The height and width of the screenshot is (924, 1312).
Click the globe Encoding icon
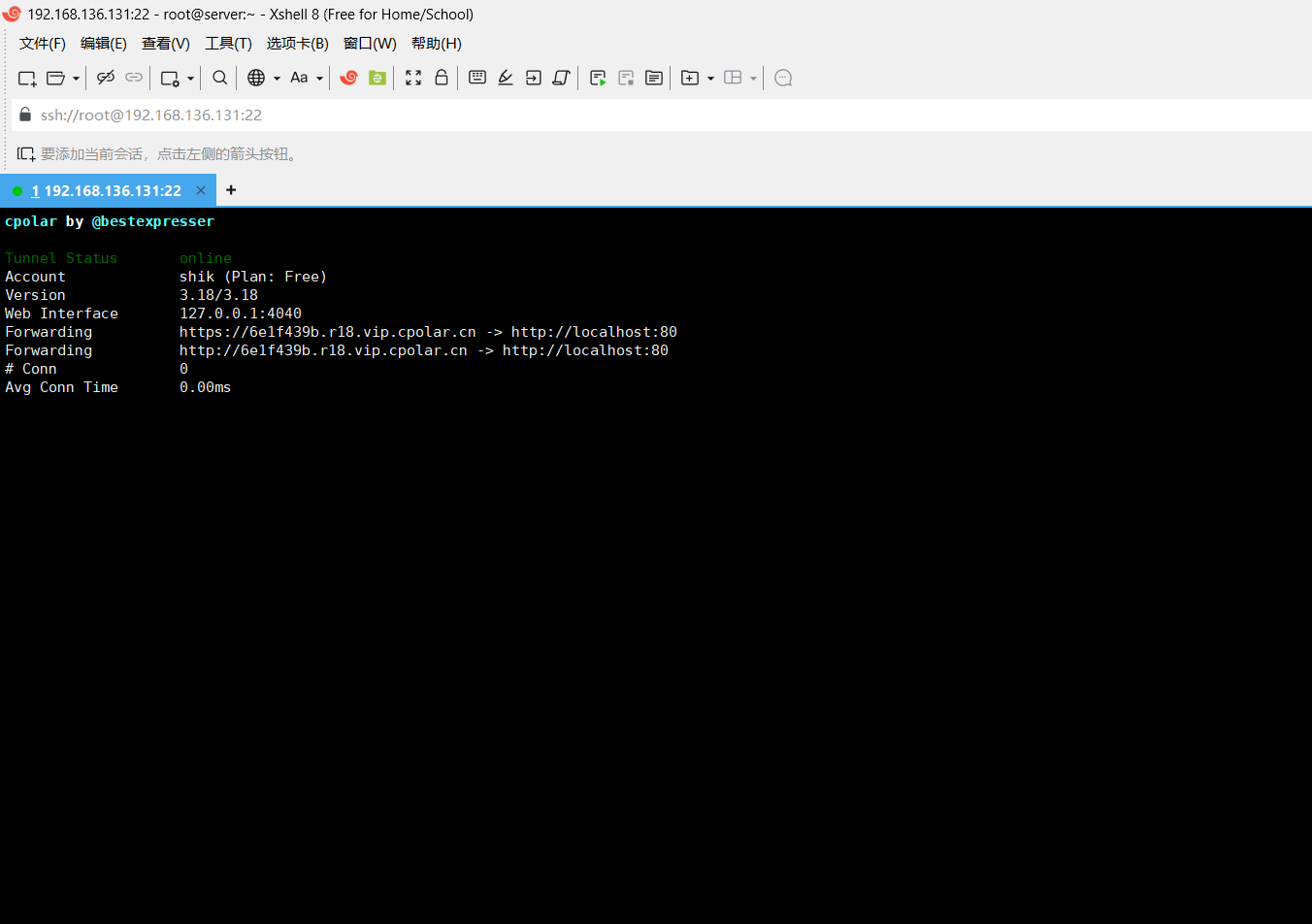pos(256,78)
